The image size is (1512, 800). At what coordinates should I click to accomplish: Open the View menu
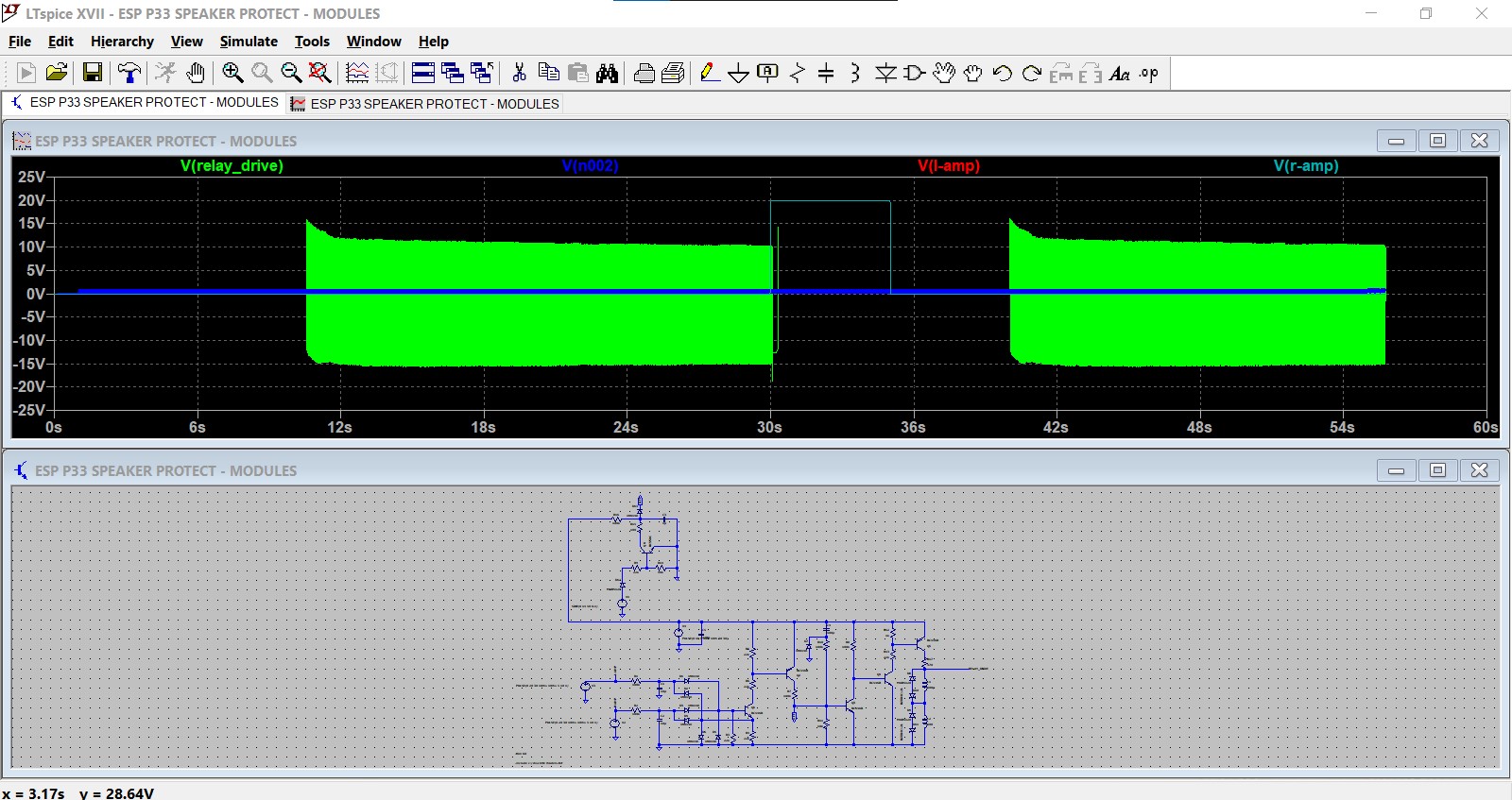(x=187, y=42)
